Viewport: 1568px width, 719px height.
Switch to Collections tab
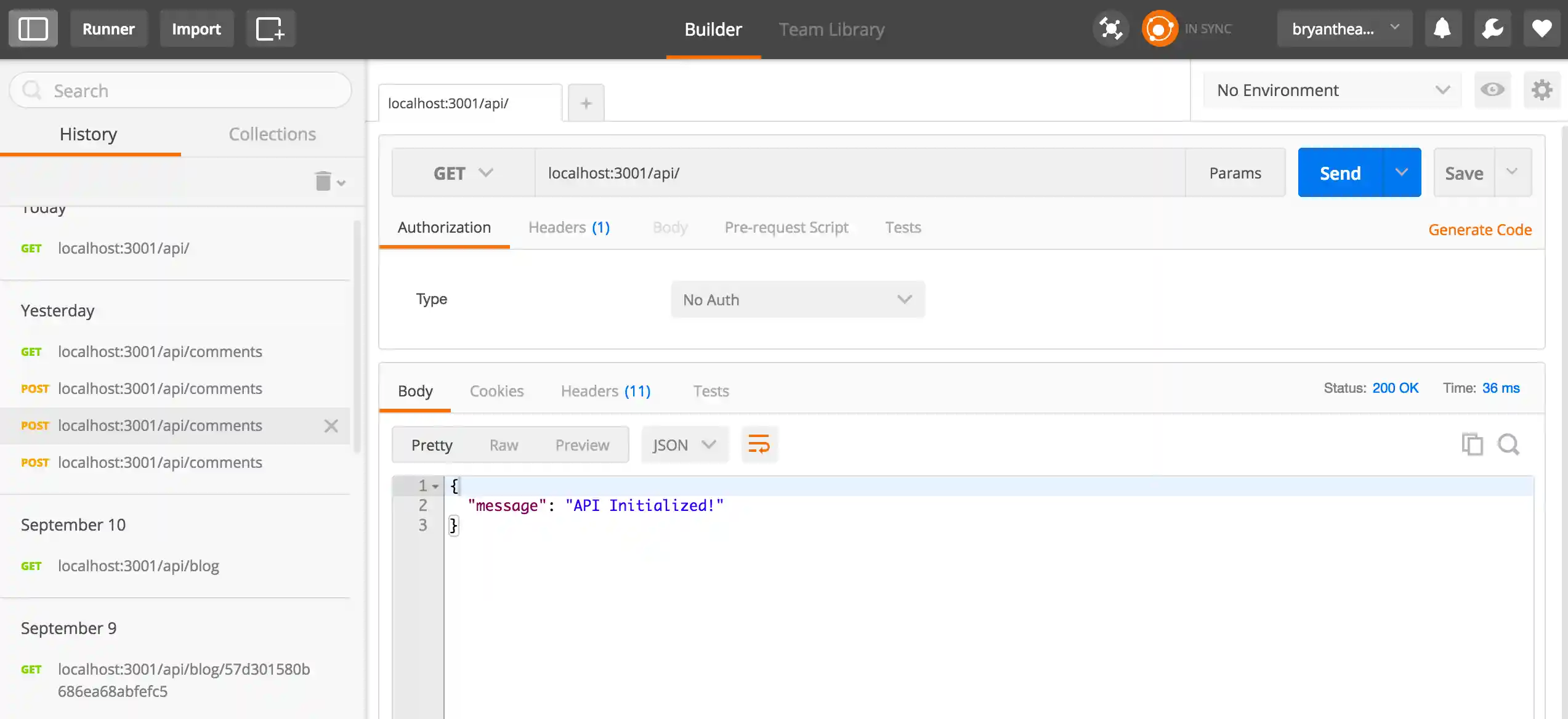point(272,134)
